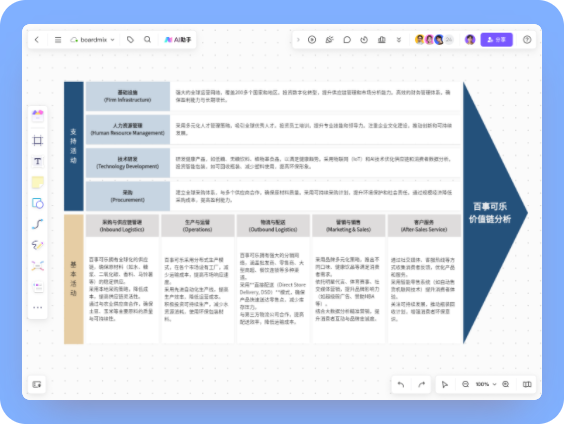The width and height of the screenshot is (564, 424).
Task: Open the minimap panel icon bottom-left
Action: point(37,384)
